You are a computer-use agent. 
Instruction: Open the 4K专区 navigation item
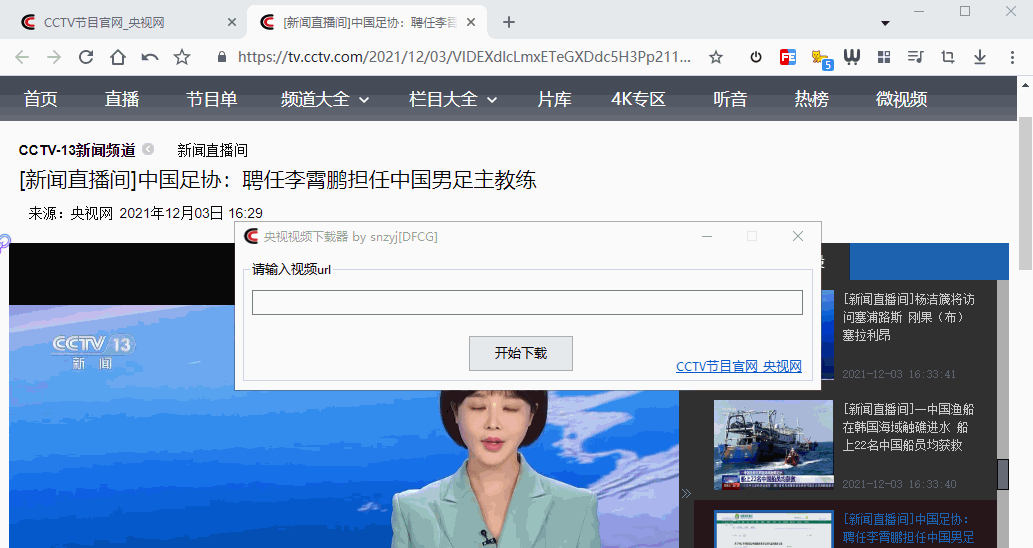pos(638,99)
